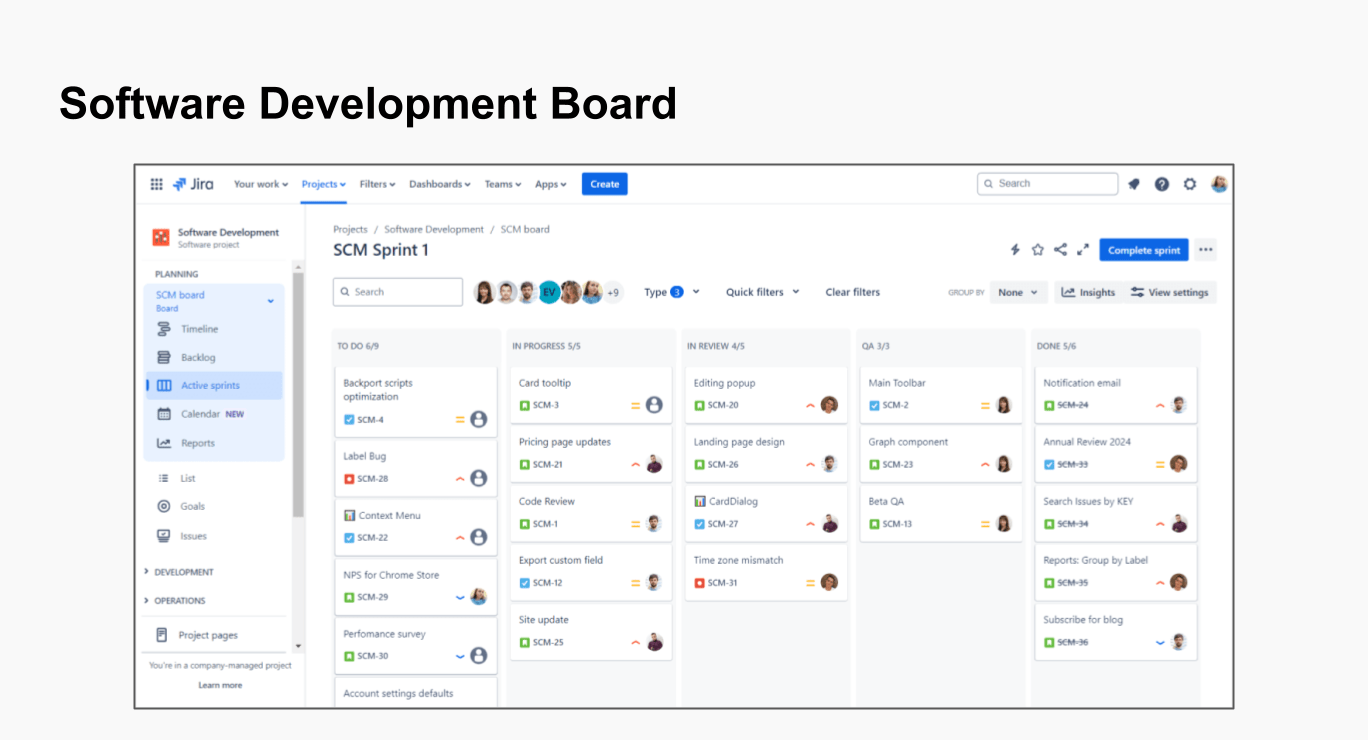
Task: Open the Apps menu
Action: click(550, 183)
